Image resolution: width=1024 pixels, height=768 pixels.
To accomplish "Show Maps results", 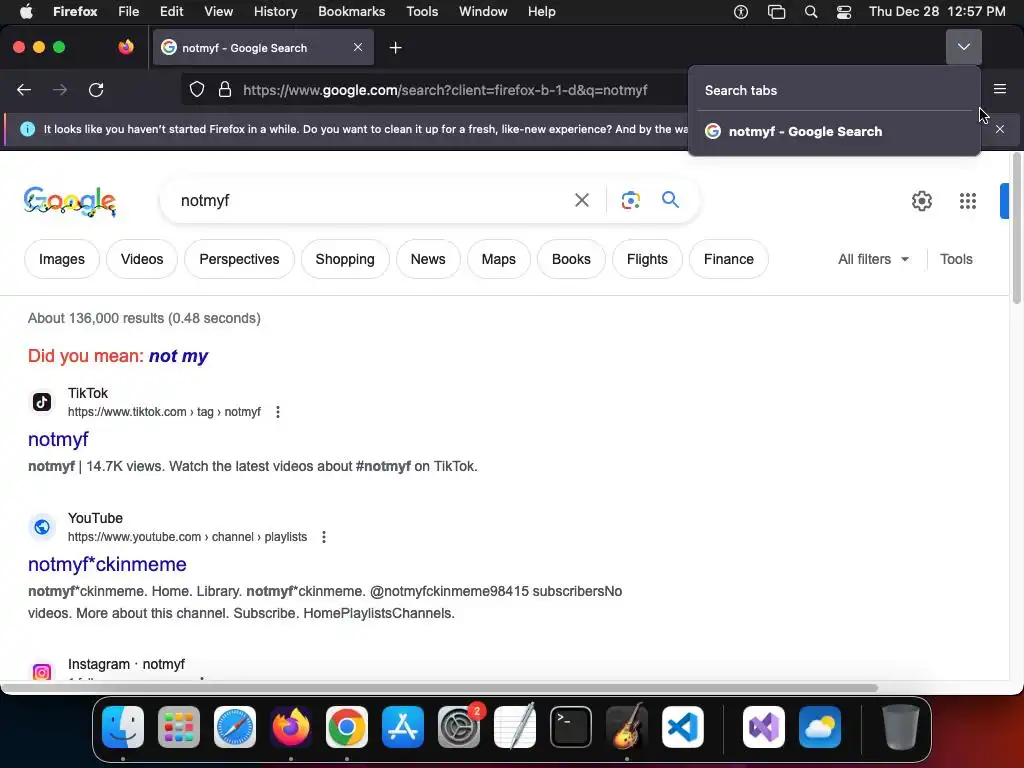I will pyautogui.click(x=498, y=259).
